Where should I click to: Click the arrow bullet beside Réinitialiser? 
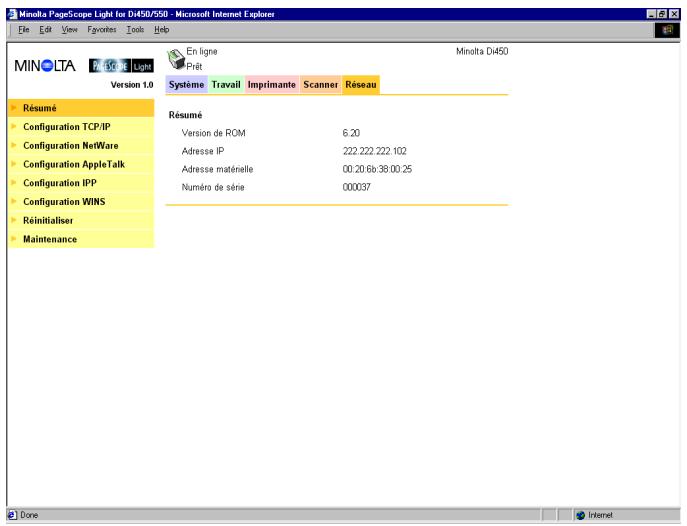point(14,220)
